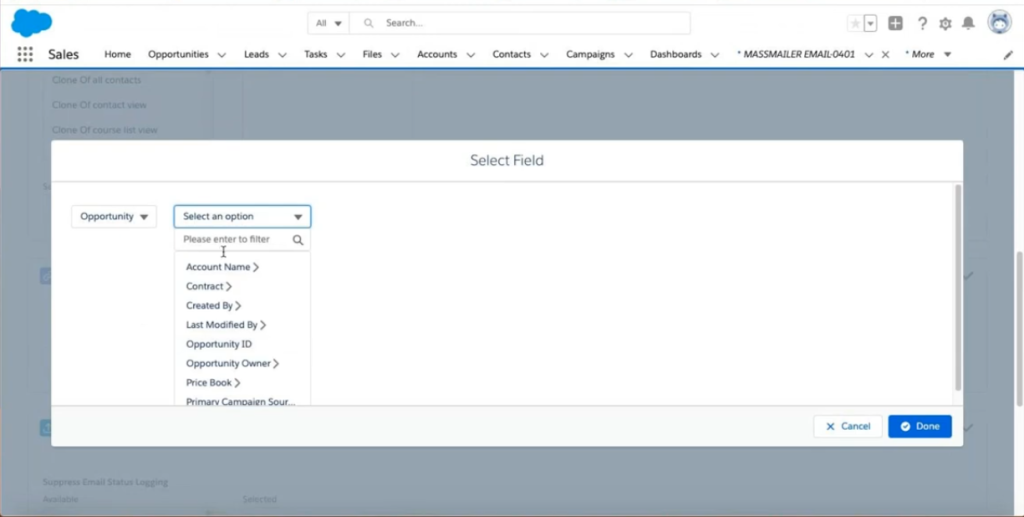Open the Dashboards tab
Image resolution: width=1024 pixels, height=517 pixels.
[x=675, y=54]
